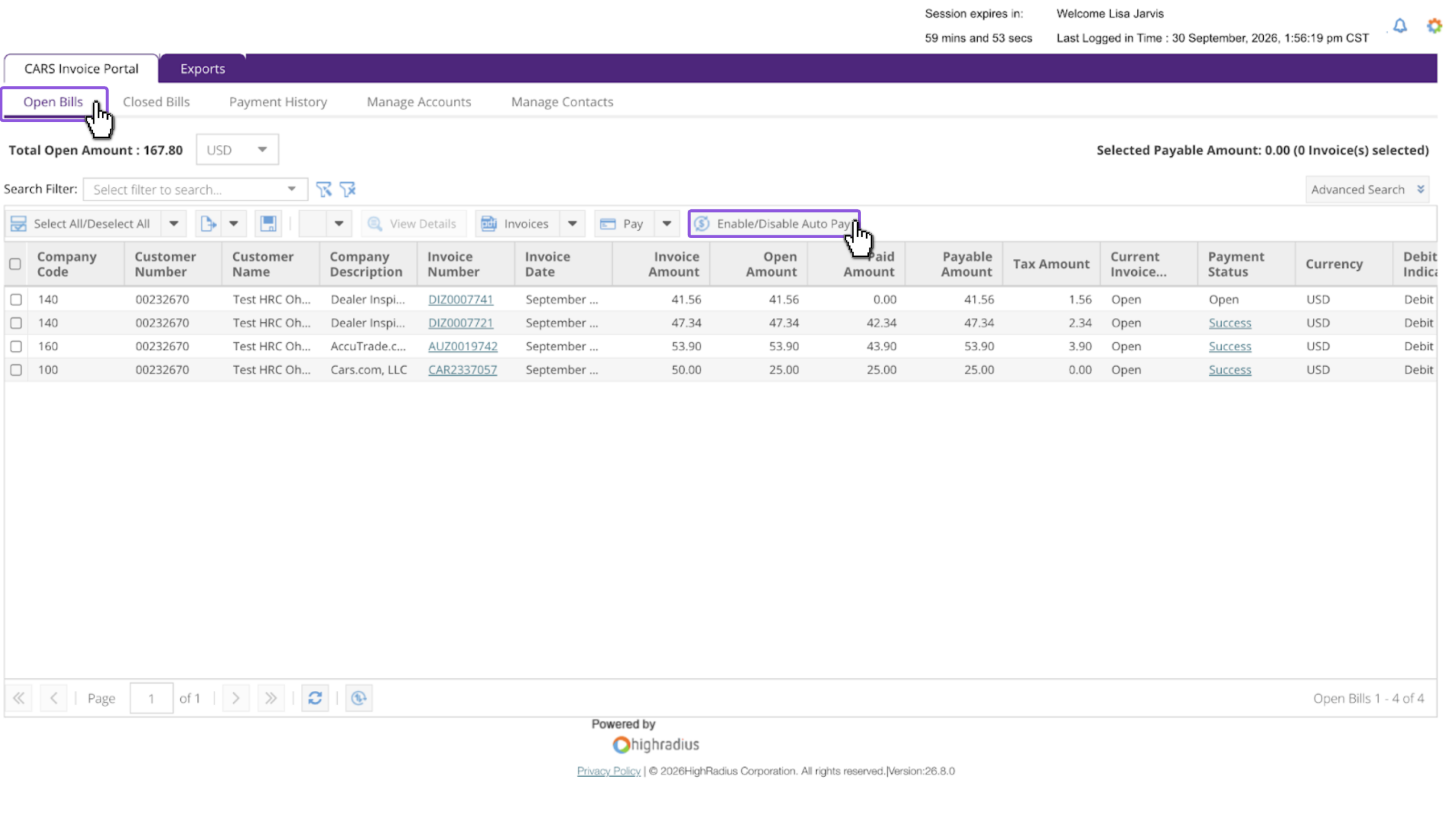The height and width of the screenshot is (817, 1456).
Task: Expand the Select All/Deselect All arrow
Action: pos(174,223)
